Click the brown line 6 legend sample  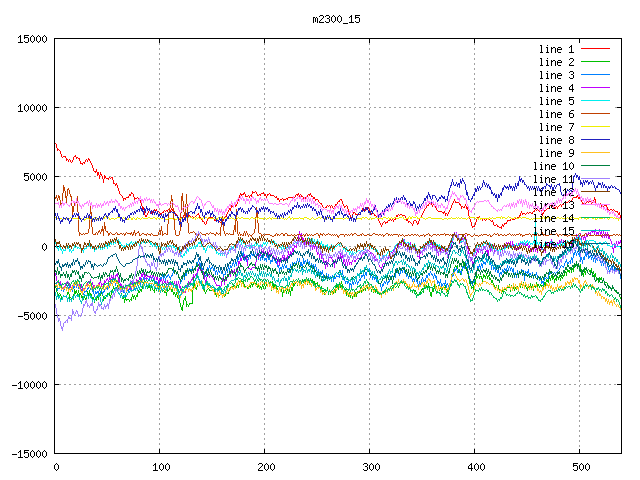point(595,114)
